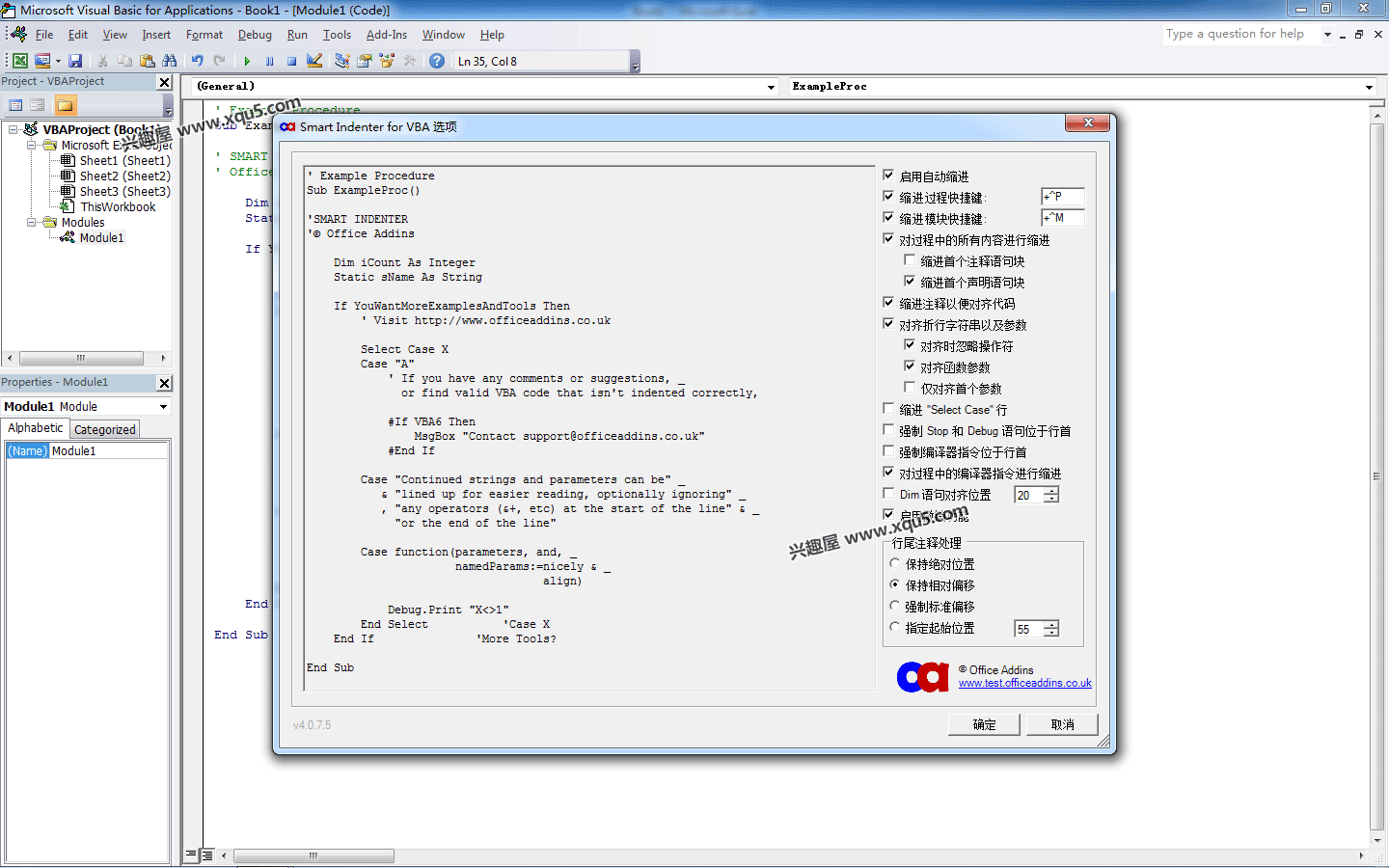Collapse the Microsoft Excel Objects folder node
Viewport: 1389px width, 868px height.
31,145
